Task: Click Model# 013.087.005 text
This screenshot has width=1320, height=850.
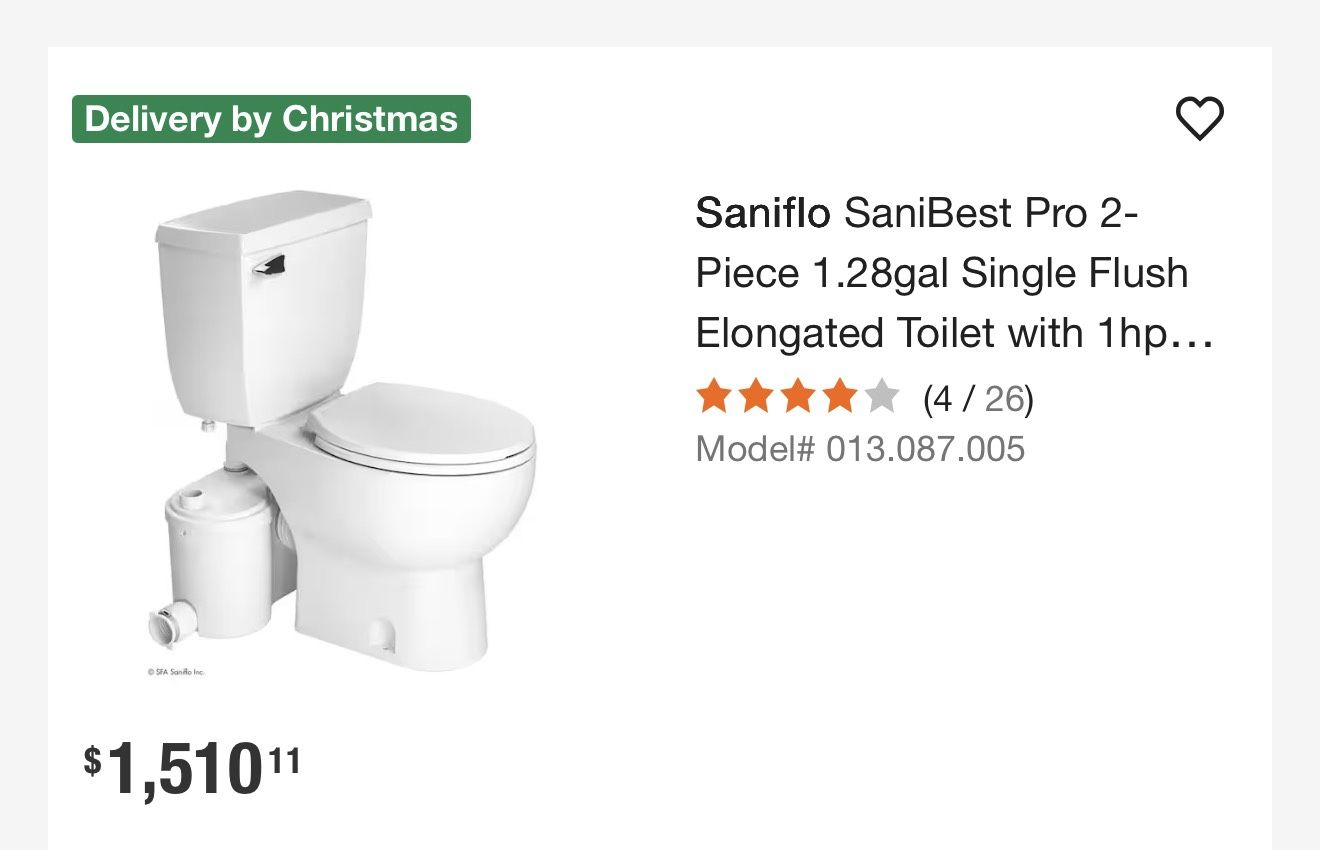Action: [x=860, y=449]
